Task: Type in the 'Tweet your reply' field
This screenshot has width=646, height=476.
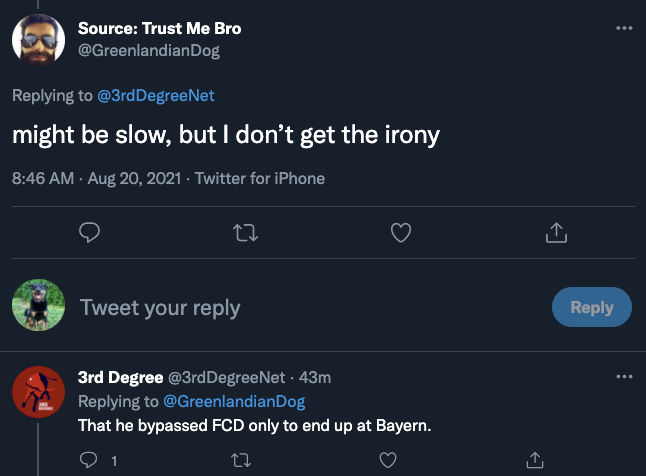Action: (300, 307)
